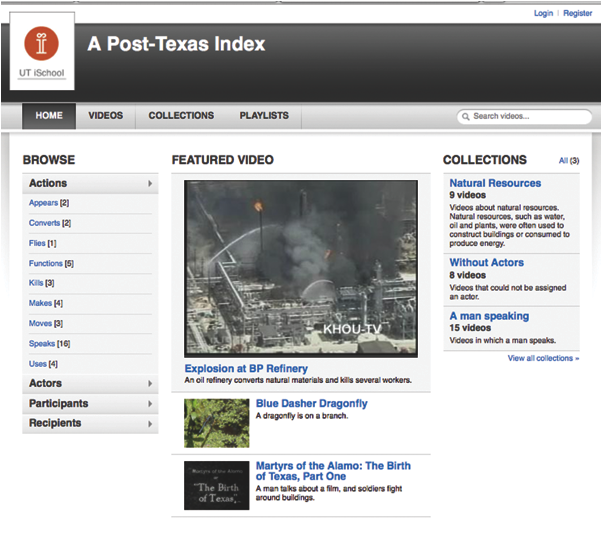The width and height of the screenshot is (602, 550).
Task: Open Martyrs of the Alamo title link
Action: [333, 471]
